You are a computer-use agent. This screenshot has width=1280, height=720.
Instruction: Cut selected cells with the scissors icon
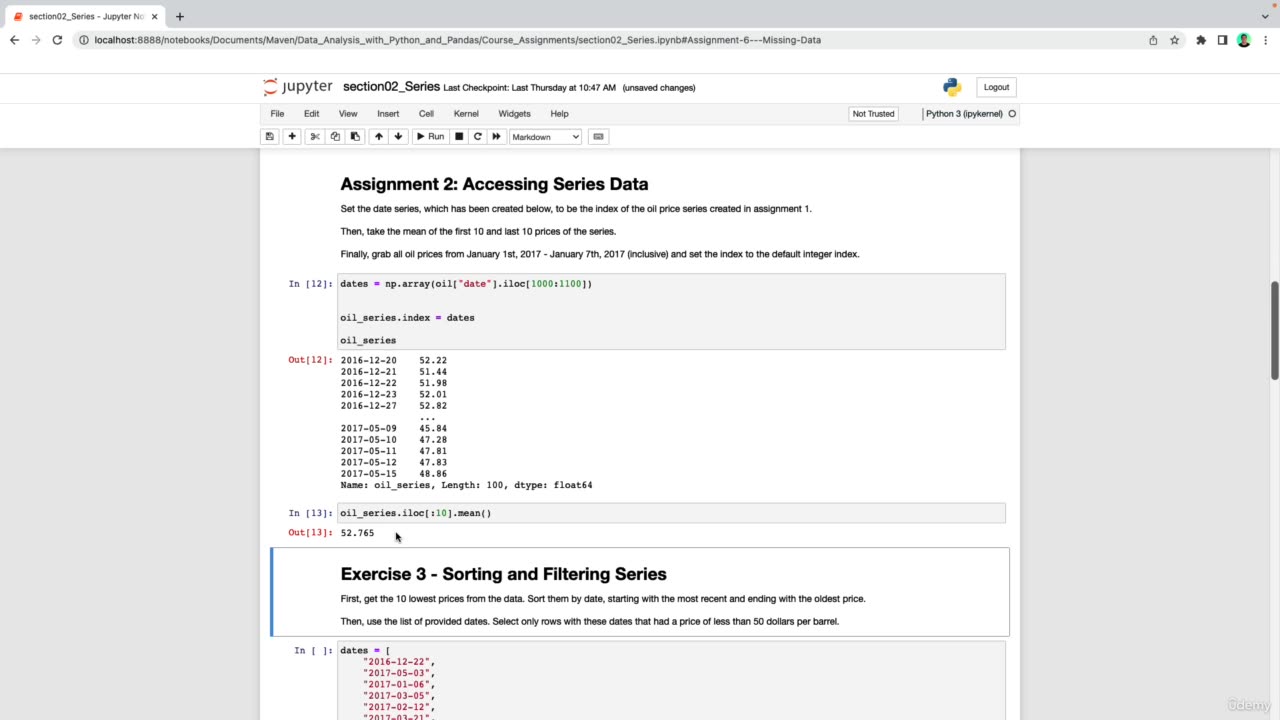click(x=314, y=137)
